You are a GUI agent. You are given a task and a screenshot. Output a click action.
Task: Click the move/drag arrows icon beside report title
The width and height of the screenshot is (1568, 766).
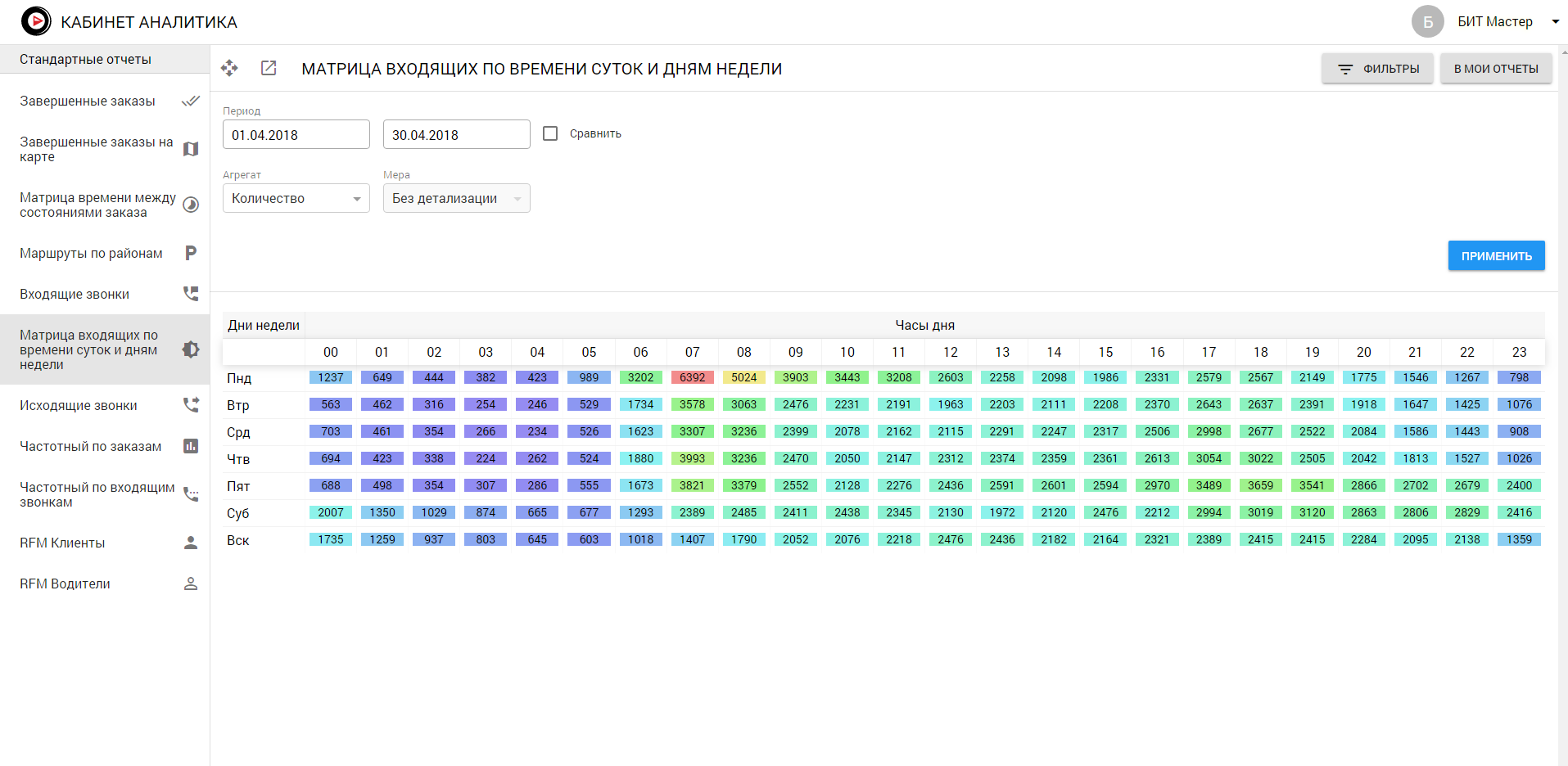[x=229, y=69]
